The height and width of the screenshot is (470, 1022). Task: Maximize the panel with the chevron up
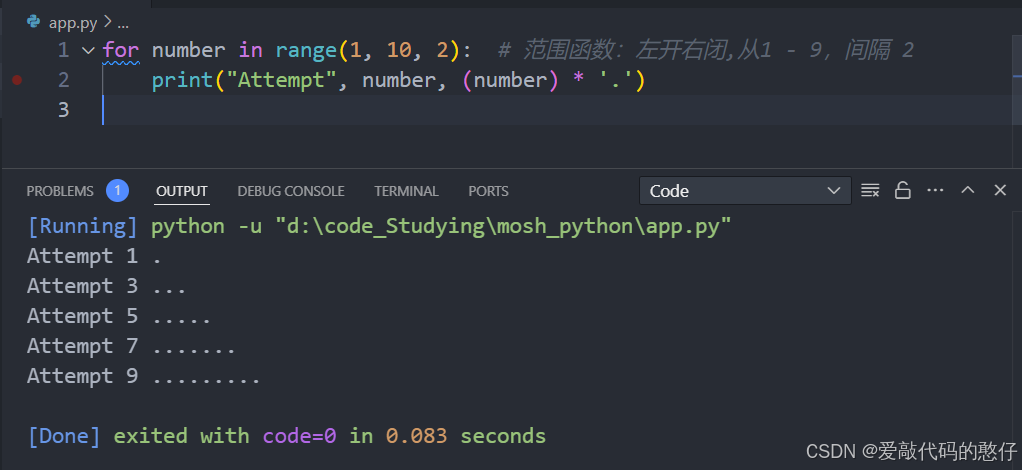(968, 190)
